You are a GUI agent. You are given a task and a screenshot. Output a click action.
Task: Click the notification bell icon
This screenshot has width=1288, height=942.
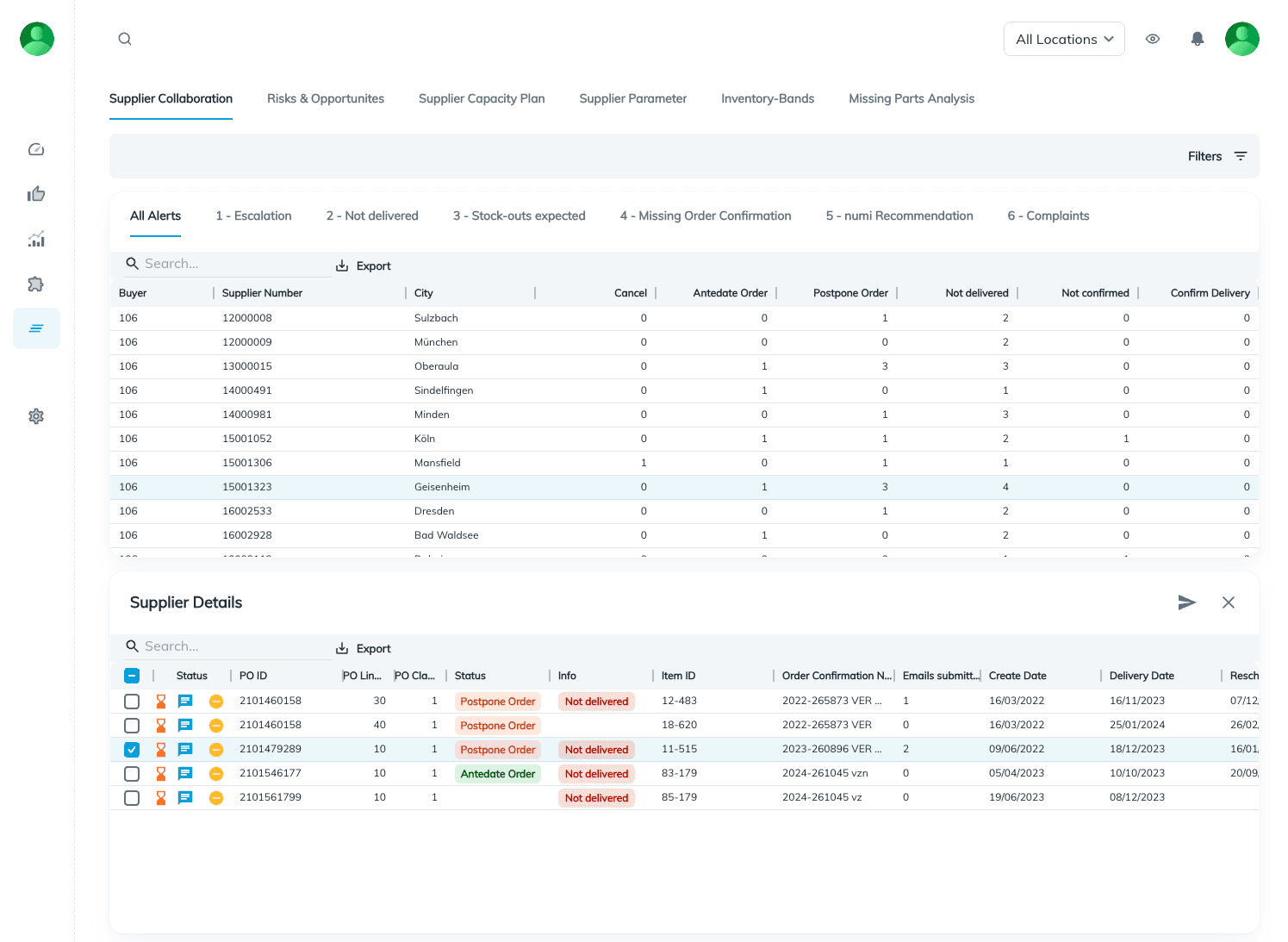point(1197,39)
